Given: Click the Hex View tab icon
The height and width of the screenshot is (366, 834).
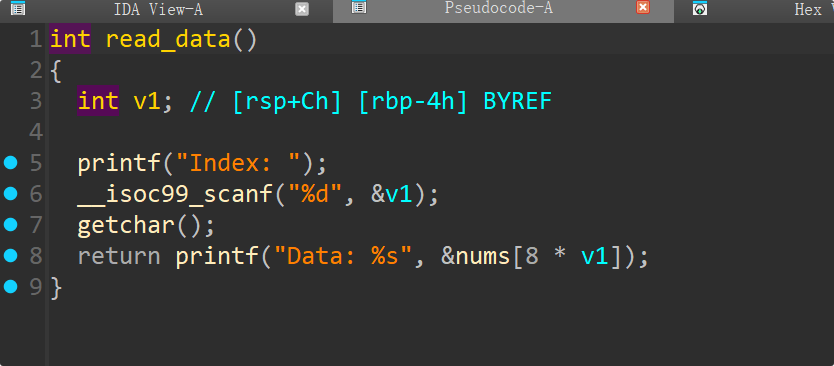Looking at the screenshot, I should pyautogui.click(x=700, y=9).
